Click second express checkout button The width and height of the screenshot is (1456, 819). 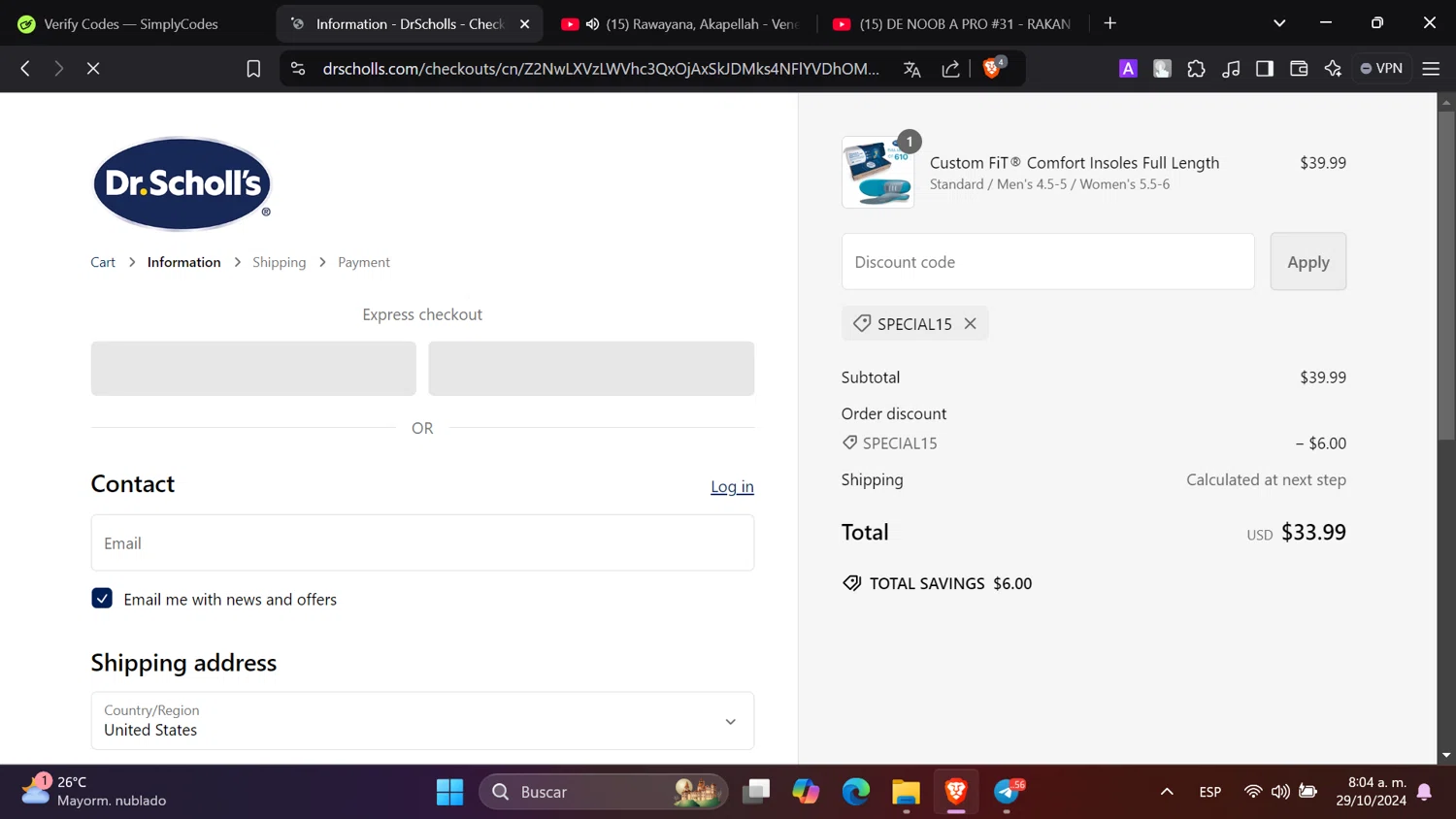coord(591,369)
